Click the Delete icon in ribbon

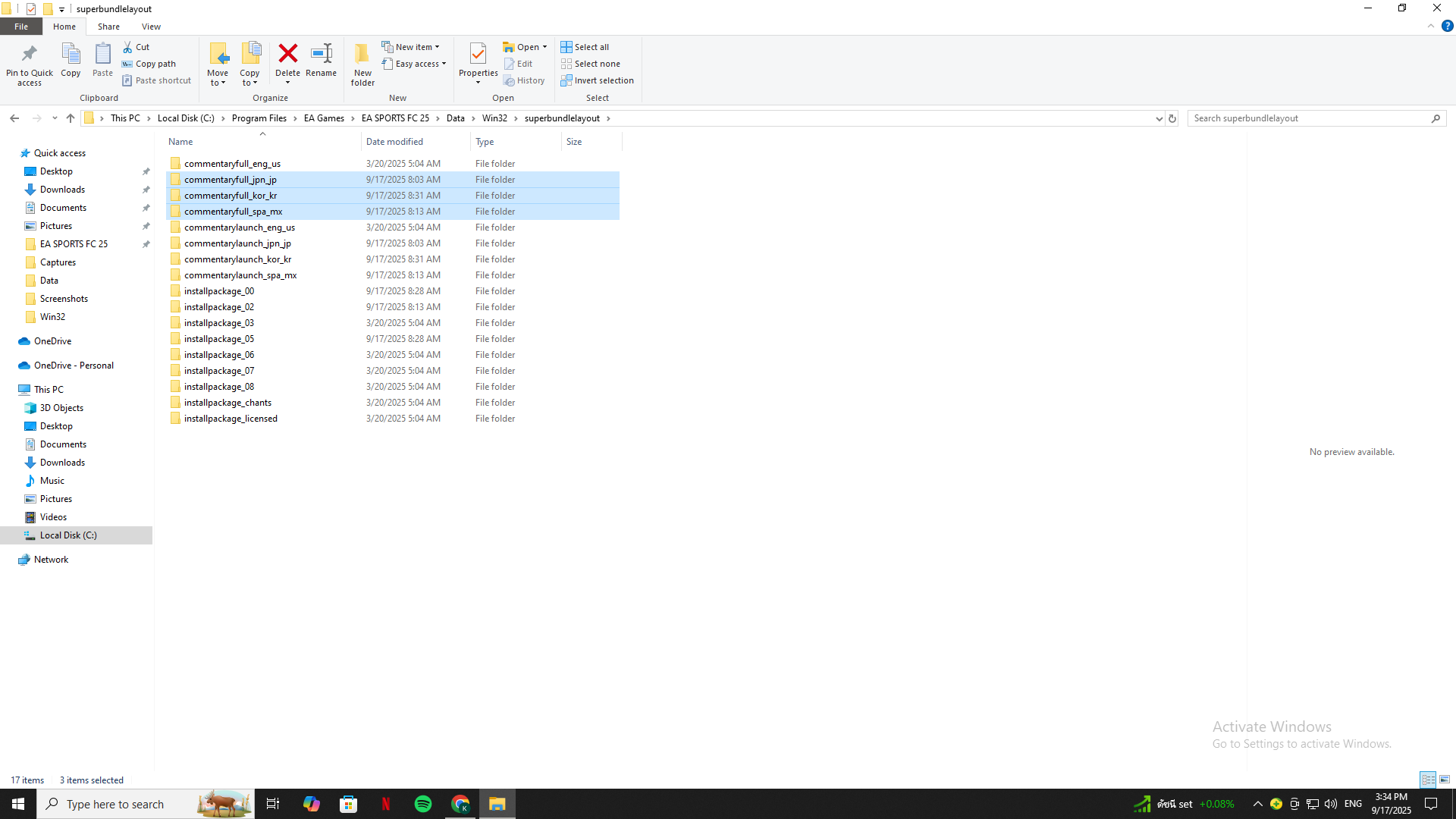287,54
